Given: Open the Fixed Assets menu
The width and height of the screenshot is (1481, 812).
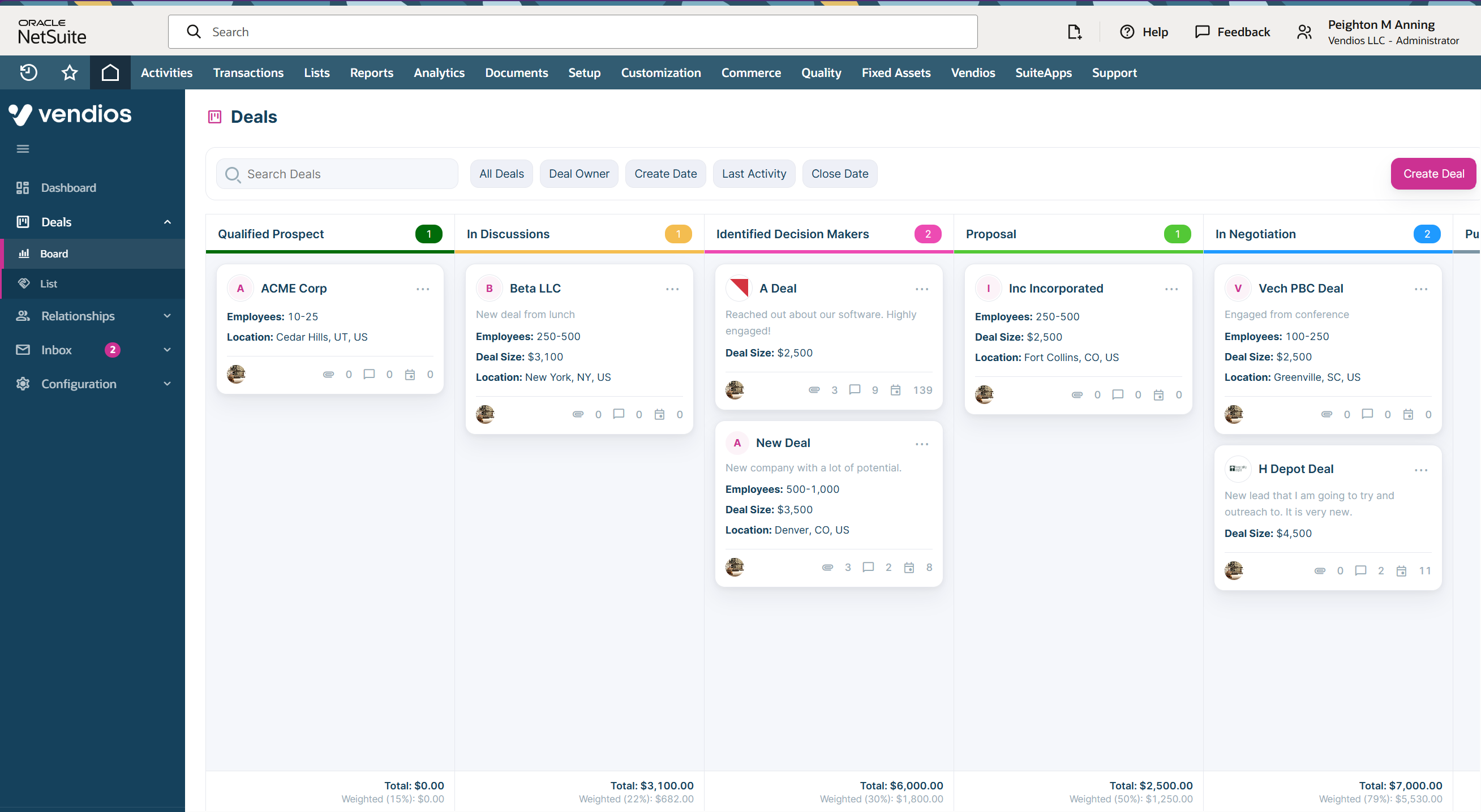Looking at the screenshot, I should [896, 72].
